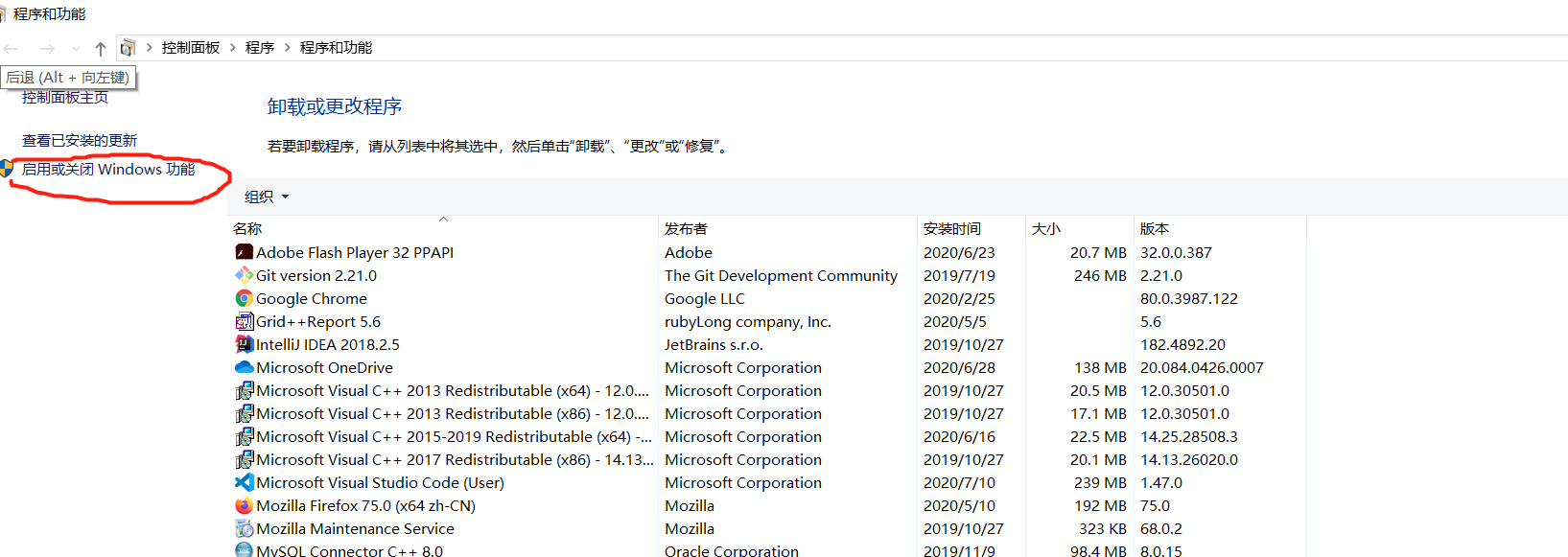Click the 246 MB size cell
Image resolution: width=1568 pixels, height=557 pixels.
click(x=1100, y=275)
